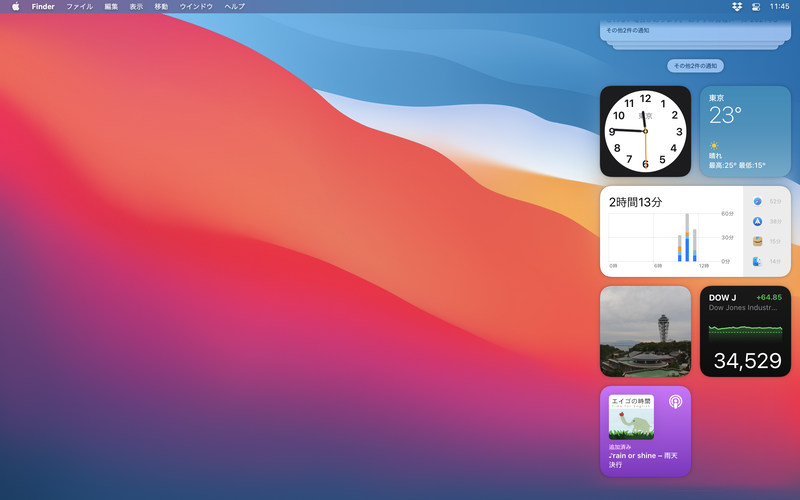Expand the stacked notification card at top
Screen dimensions: 800x500
click(x=695, y=31)
